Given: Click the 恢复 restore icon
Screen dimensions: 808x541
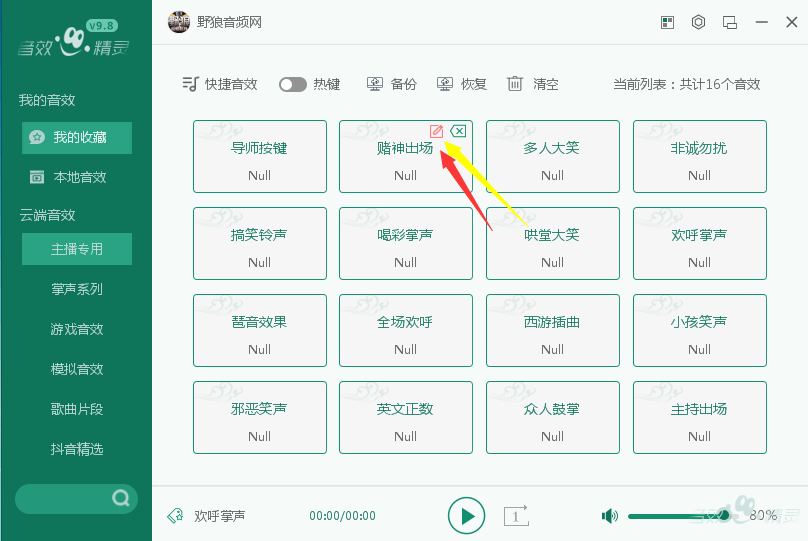Looking at the screenshot, I should (445, 84).
